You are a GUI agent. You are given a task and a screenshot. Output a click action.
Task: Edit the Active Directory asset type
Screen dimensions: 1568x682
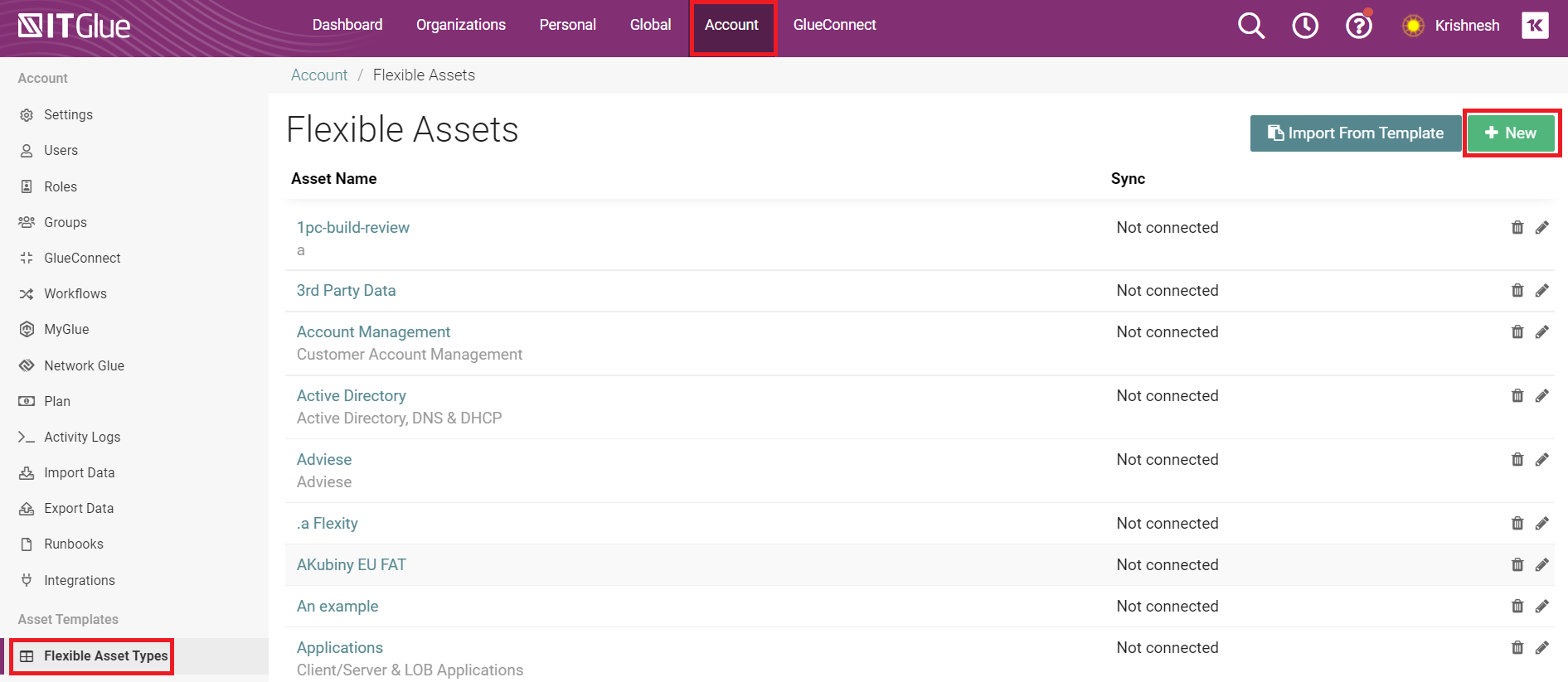(1542, 395)
